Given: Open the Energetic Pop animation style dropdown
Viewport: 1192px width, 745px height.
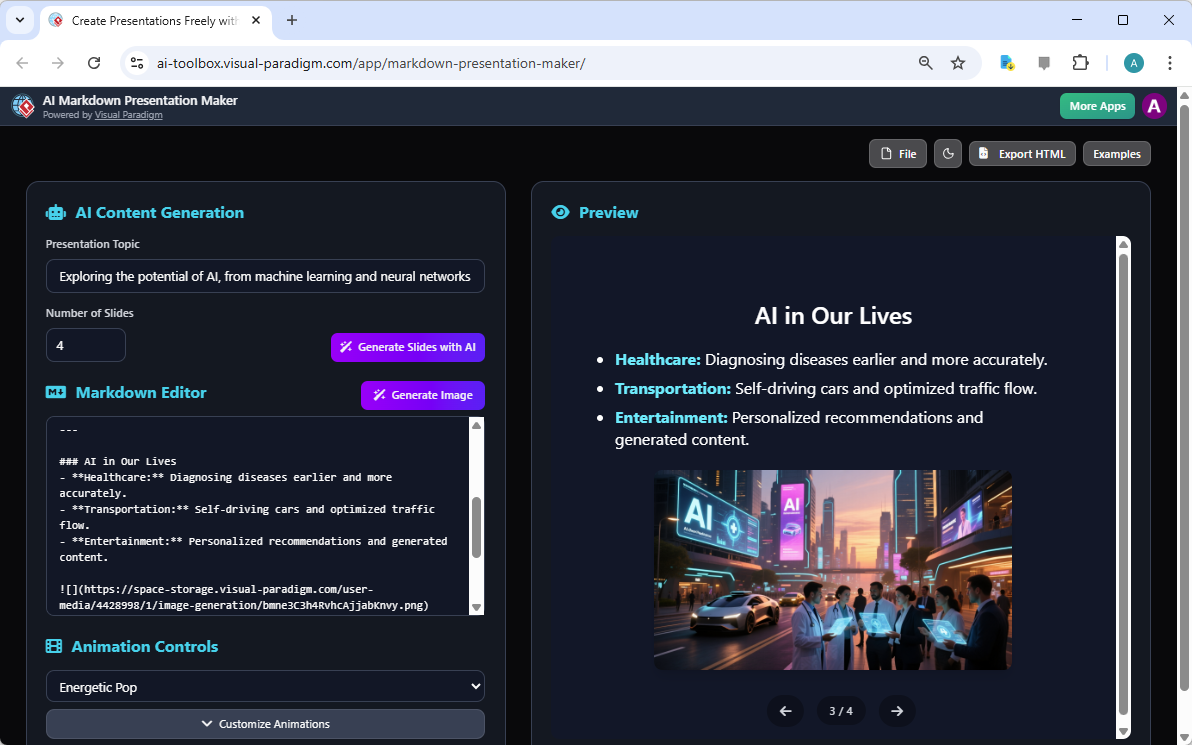Looking at the screenshot, I should (x=265, y=686).
